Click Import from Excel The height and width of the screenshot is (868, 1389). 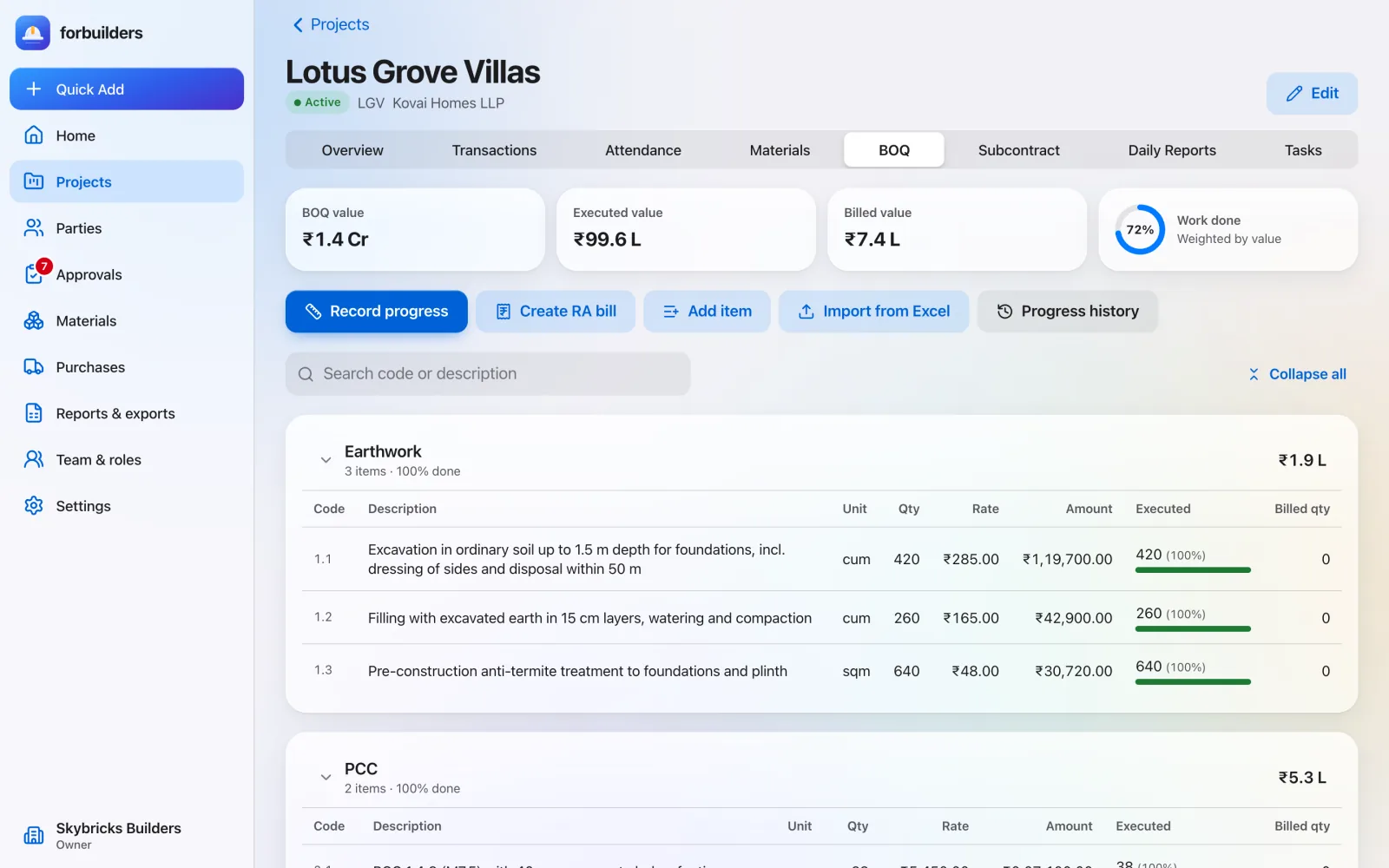coord(873,312)
